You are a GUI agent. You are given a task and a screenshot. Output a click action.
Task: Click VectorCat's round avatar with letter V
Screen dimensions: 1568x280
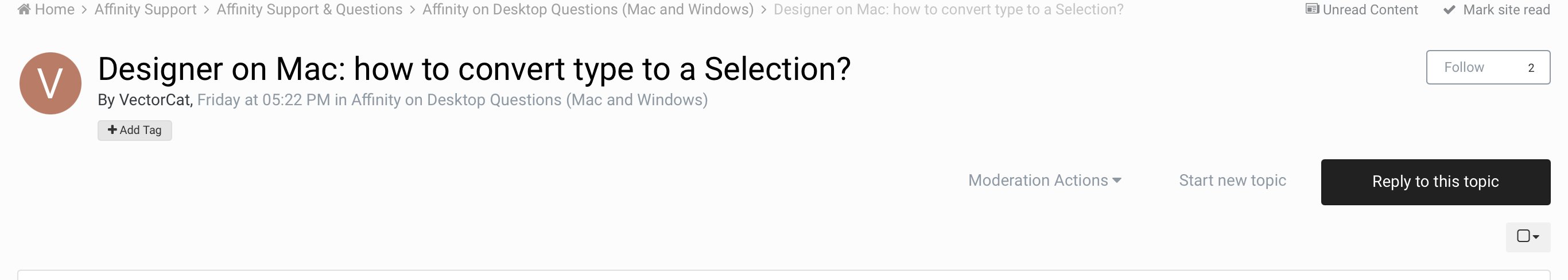coord(51,83)
